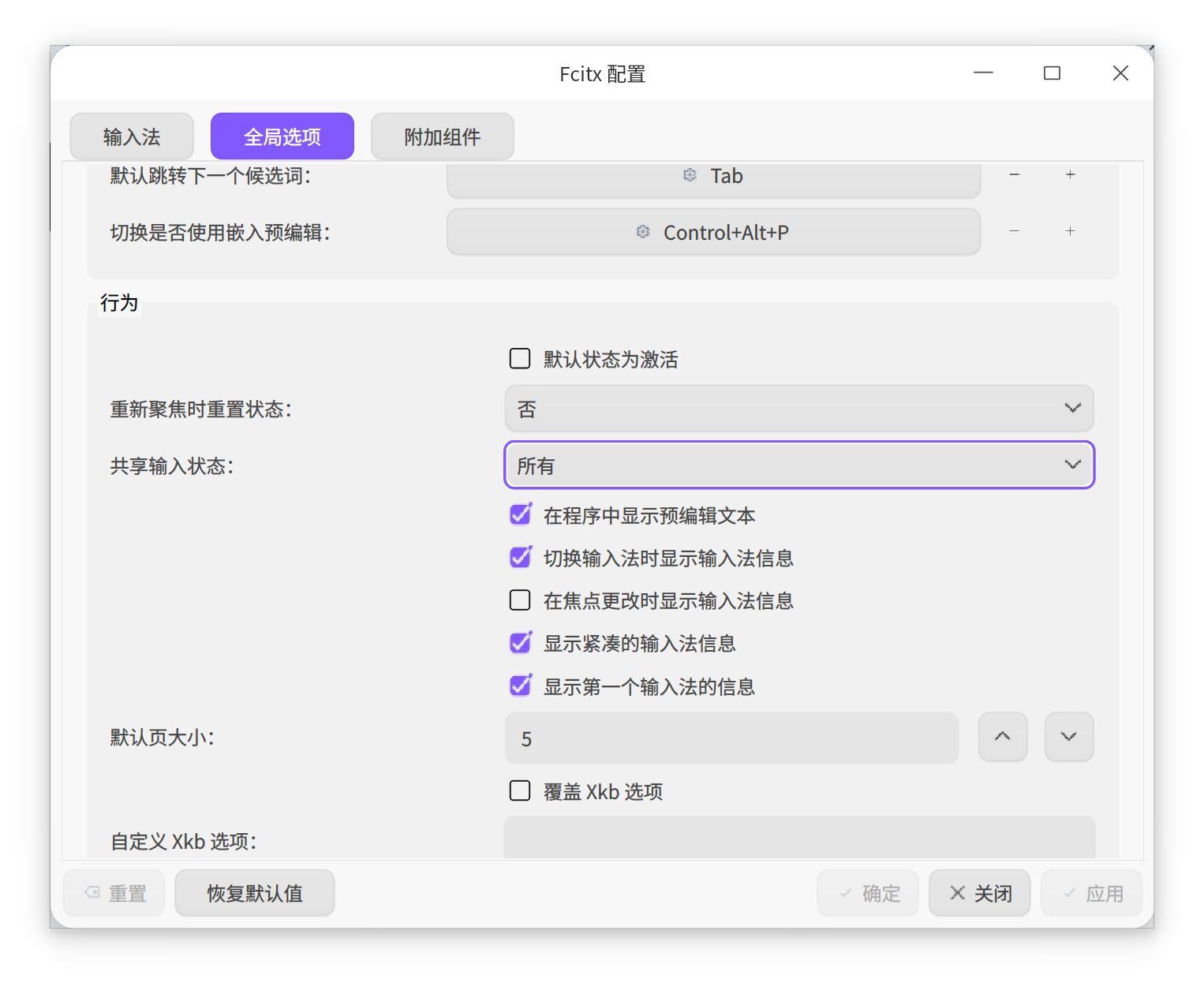Click the 切换是否使用嵌入预编辑 label
1204x983 pixels.
220,233
